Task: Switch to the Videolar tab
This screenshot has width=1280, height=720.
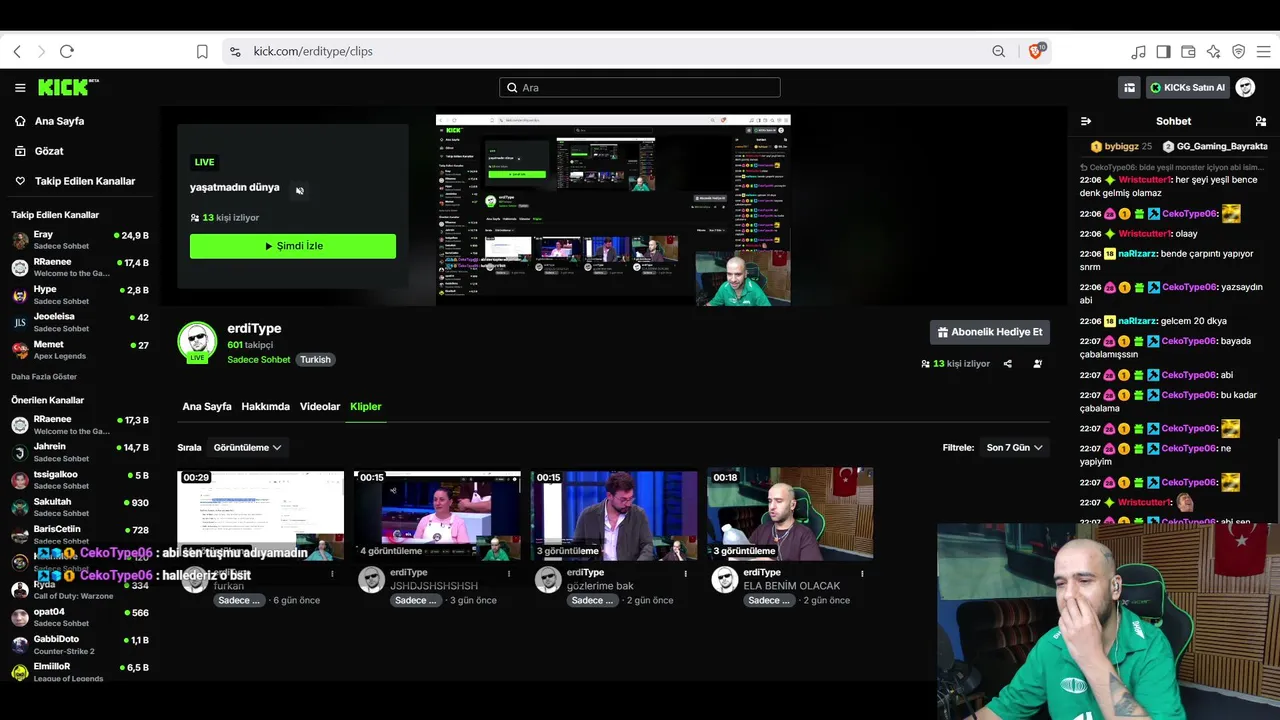Action: 320,407
